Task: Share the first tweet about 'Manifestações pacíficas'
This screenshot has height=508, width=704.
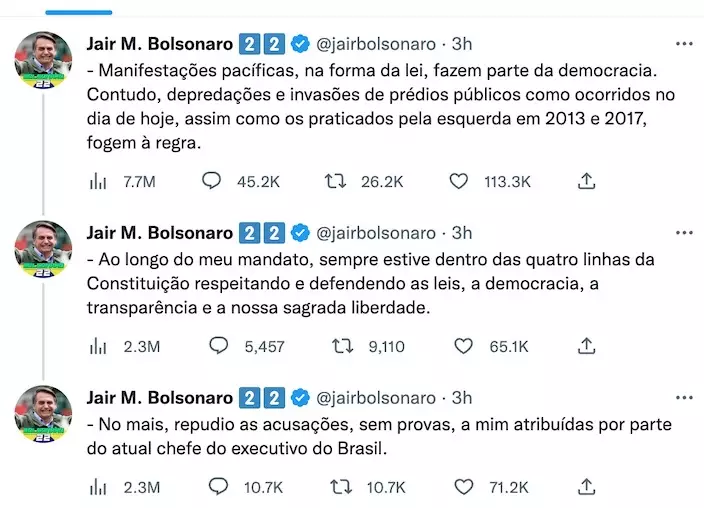Action: 588,181
